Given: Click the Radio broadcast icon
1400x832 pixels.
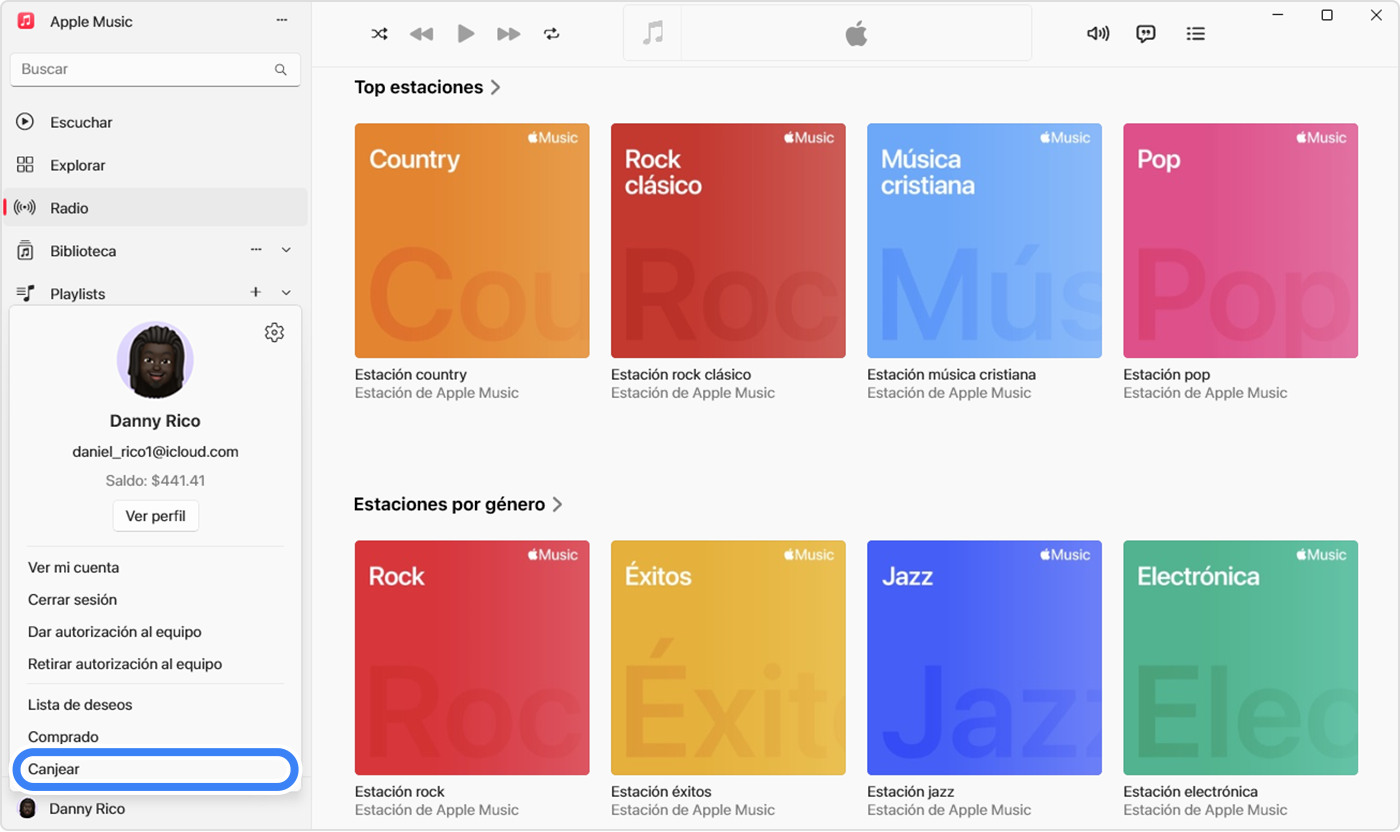Looking at the screenshot, I should 26,208.
